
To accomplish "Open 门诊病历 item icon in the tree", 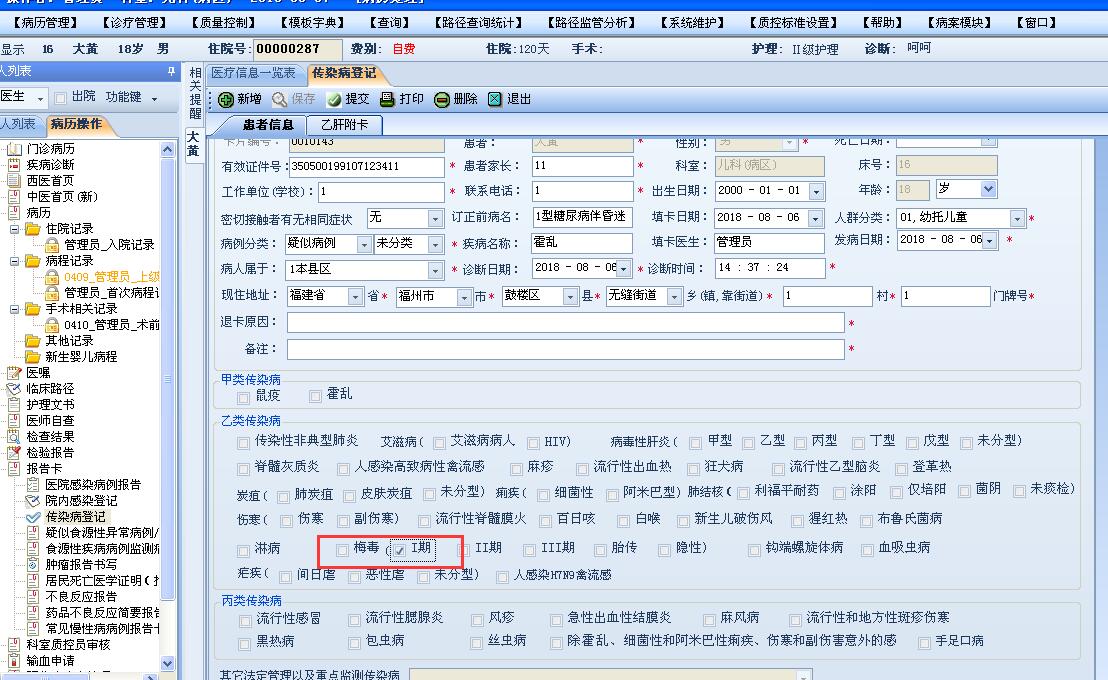I will (14, 148).
